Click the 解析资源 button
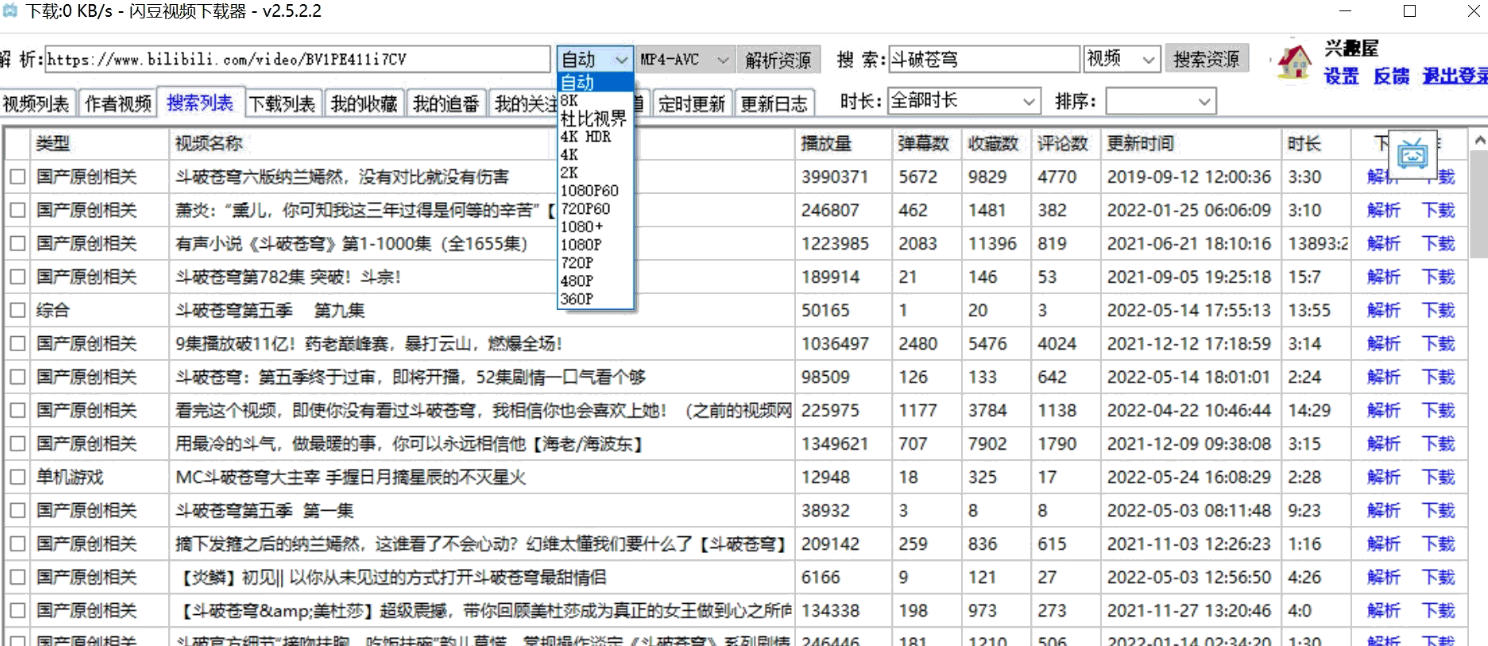The width and height of the screenshot is (1488, 646). pyautogui.click(x=779, y=59)
